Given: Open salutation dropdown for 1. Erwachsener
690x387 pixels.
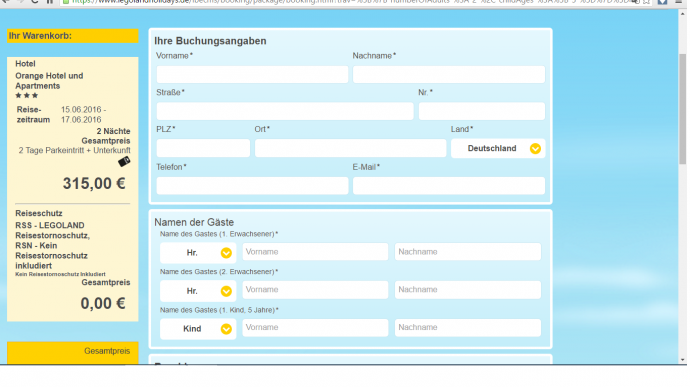Looking at the screenshot, I should (198, 253).
